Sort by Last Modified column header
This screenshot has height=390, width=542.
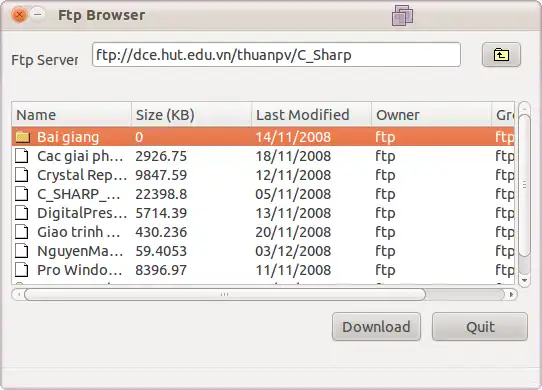(x=311, y=115)
